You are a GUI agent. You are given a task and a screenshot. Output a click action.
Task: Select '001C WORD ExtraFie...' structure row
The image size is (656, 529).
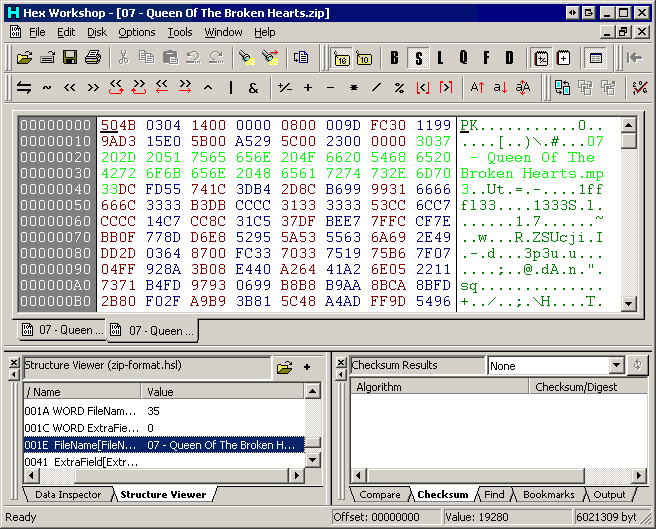point(164,428)
